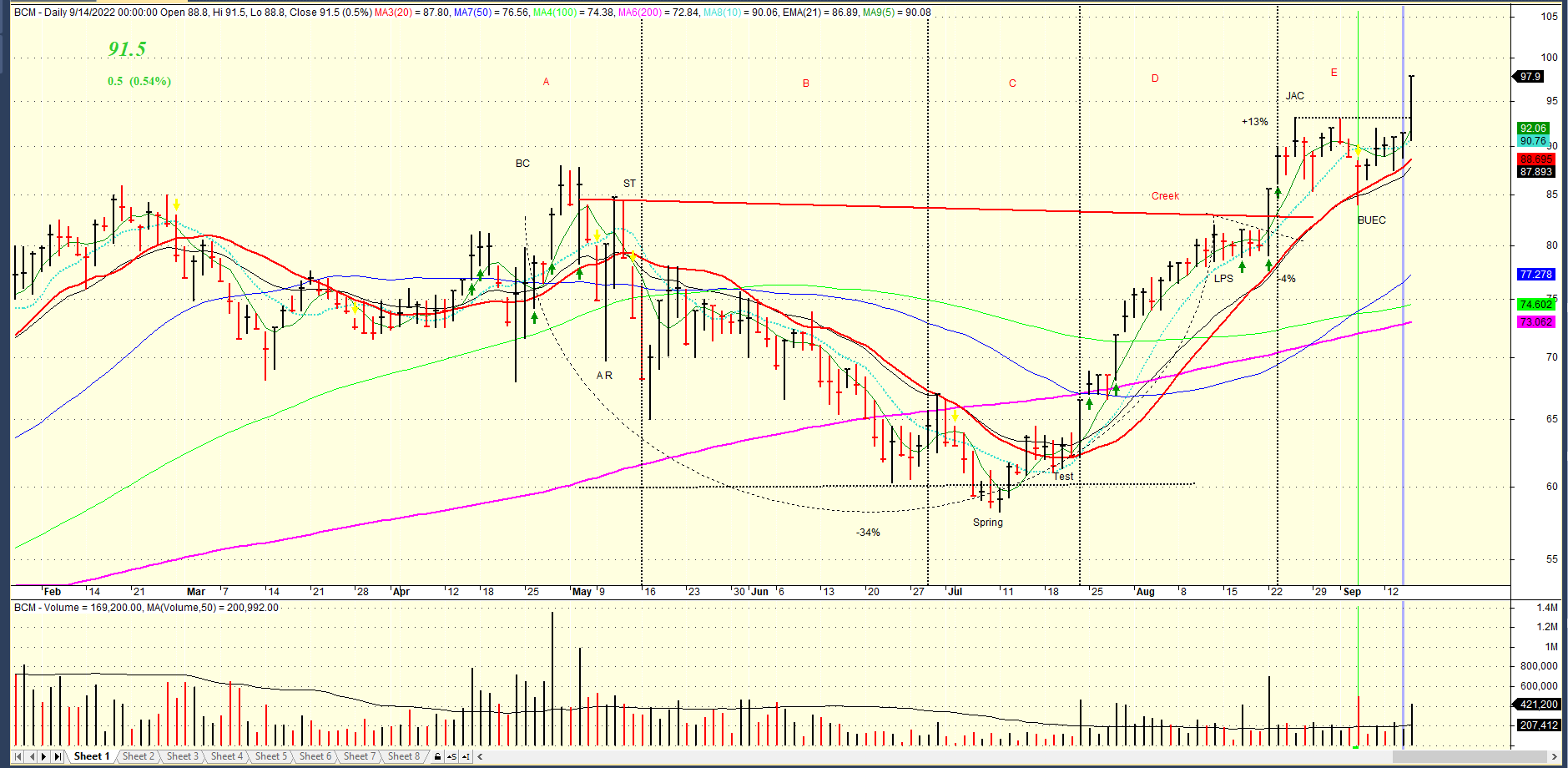Switch to the Sheet 2 tab

pos(138,756)
